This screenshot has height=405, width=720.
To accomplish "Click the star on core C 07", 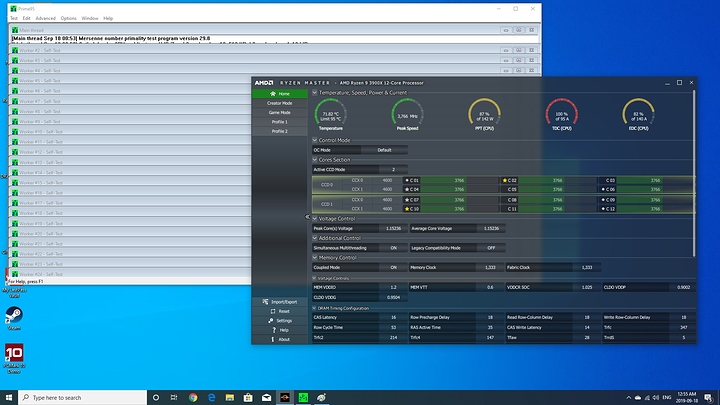I will coord(407,200).
